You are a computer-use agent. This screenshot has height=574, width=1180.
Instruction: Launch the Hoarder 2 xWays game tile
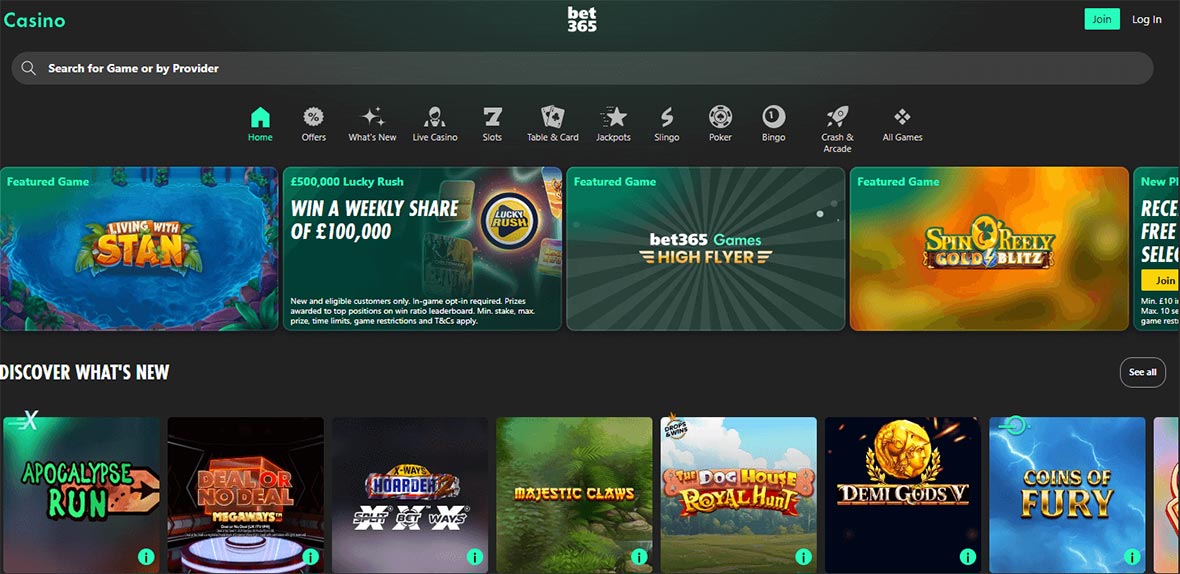(410, 495)
